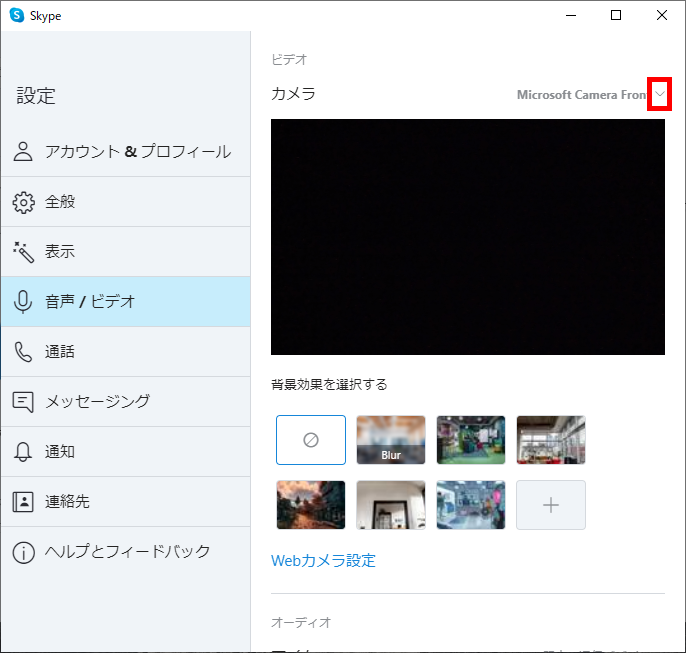This screenshot has height=653, width=686.
Task: Click the gear icon beside 全般
Action: tap(23, 202)
